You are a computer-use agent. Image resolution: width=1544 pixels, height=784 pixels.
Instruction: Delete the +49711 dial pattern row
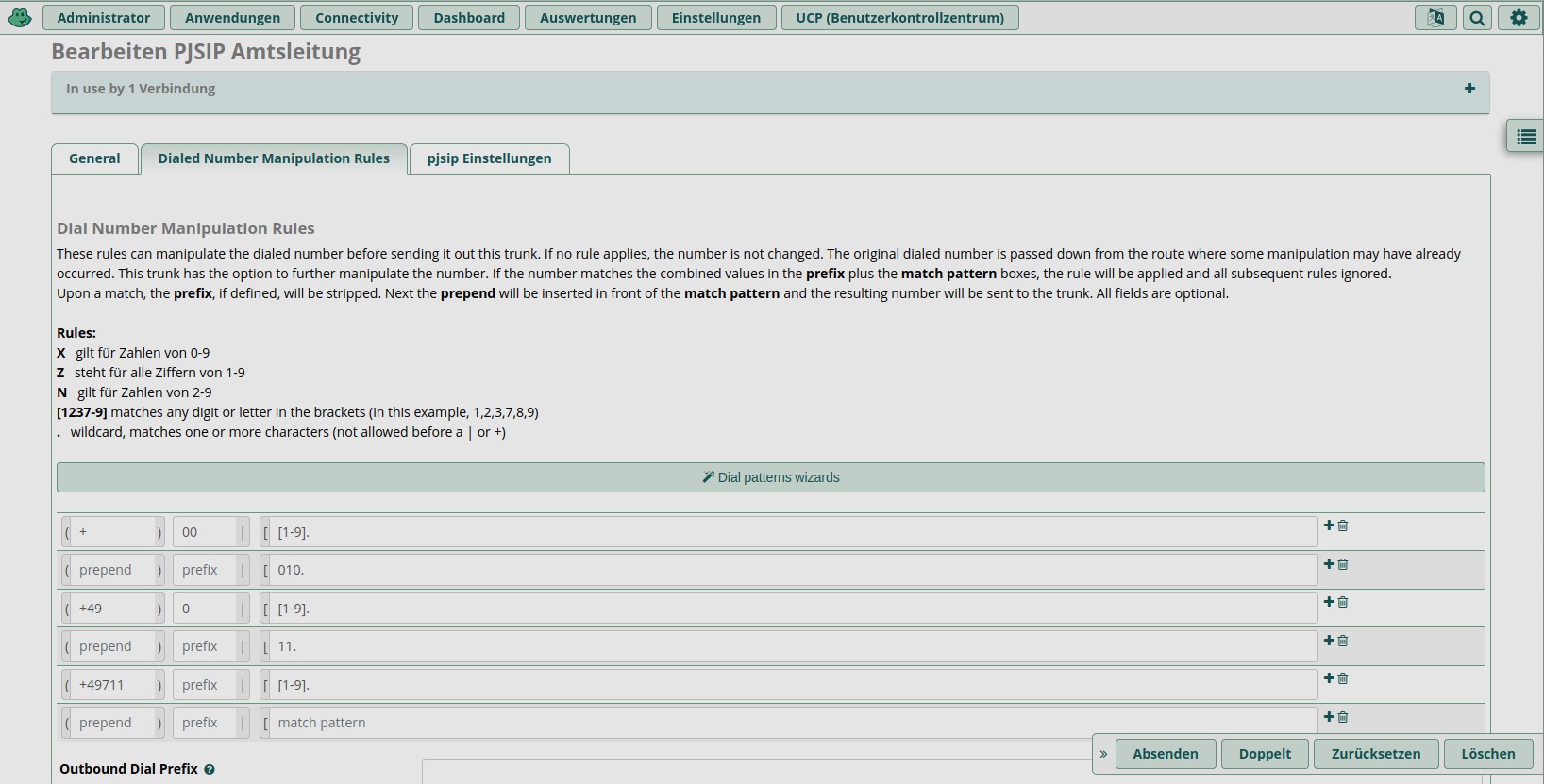point(1343,678)
